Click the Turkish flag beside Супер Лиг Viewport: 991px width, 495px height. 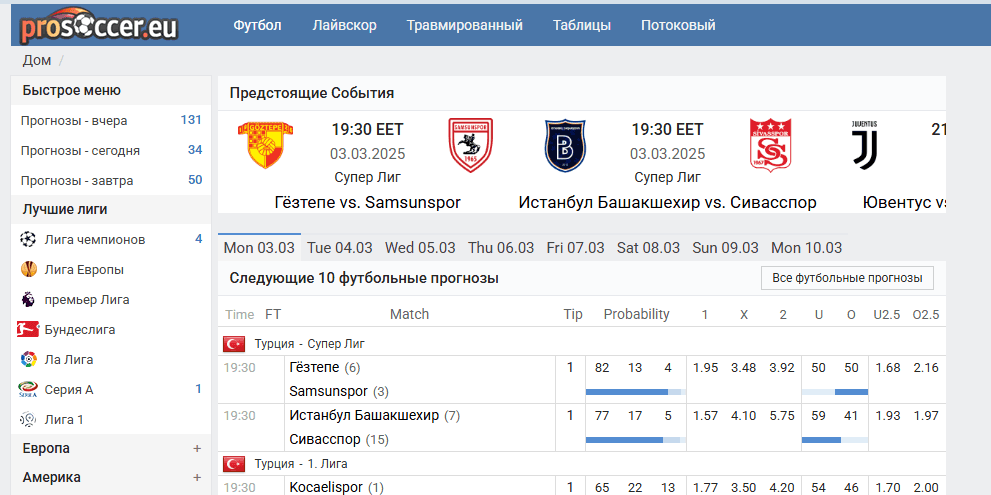pyautogui.click(x=234, y=344)
